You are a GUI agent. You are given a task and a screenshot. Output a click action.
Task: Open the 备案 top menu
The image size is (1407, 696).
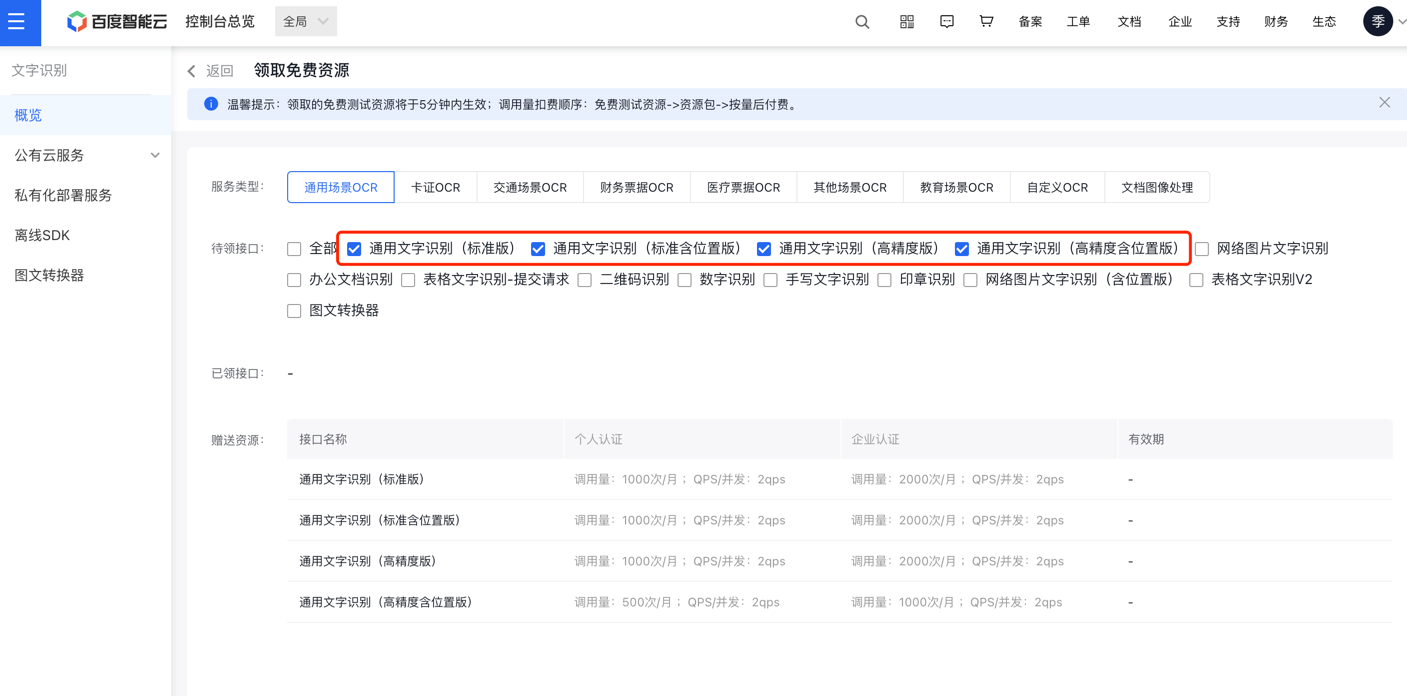[1031, 22]
